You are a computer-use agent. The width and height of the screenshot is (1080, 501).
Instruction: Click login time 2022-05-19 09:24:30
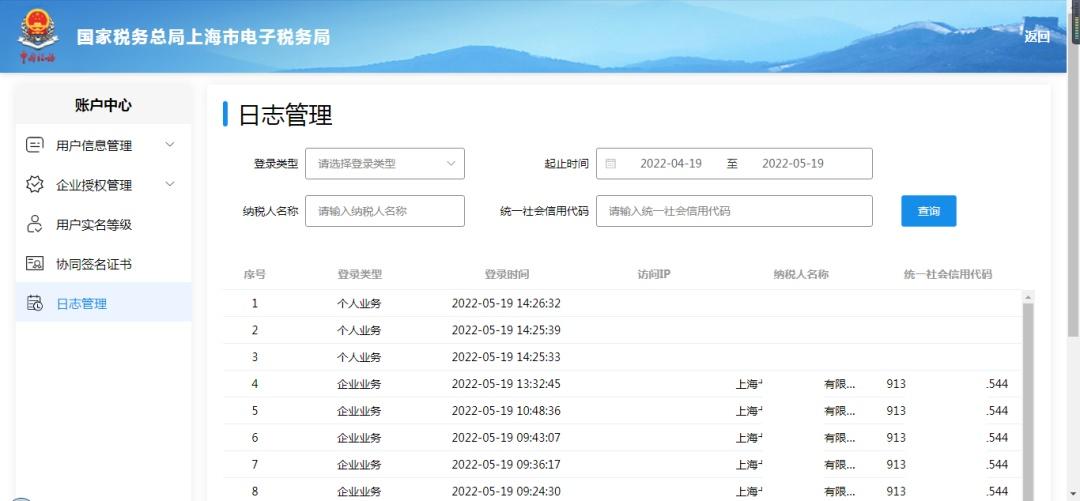point(506,491)
